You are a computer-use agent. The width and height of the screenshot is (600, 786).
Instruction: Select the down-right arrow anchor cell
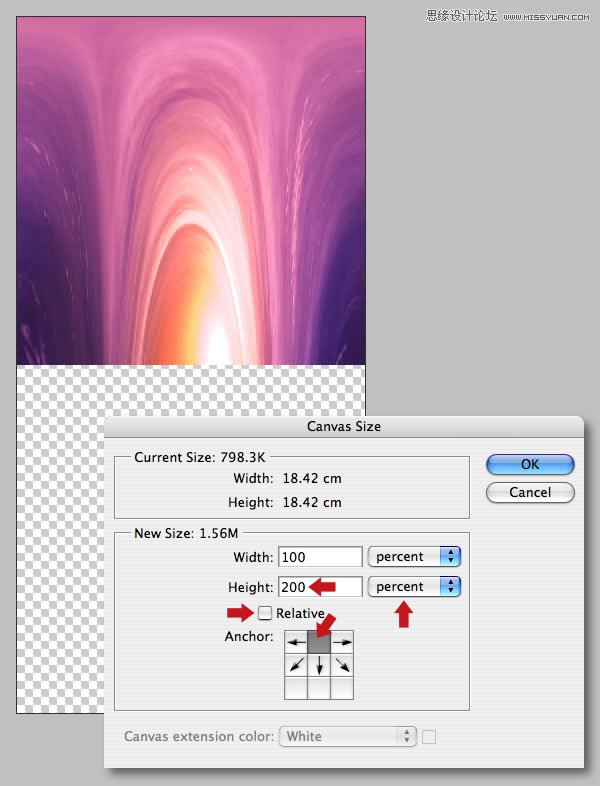click(x=342, y=665)
